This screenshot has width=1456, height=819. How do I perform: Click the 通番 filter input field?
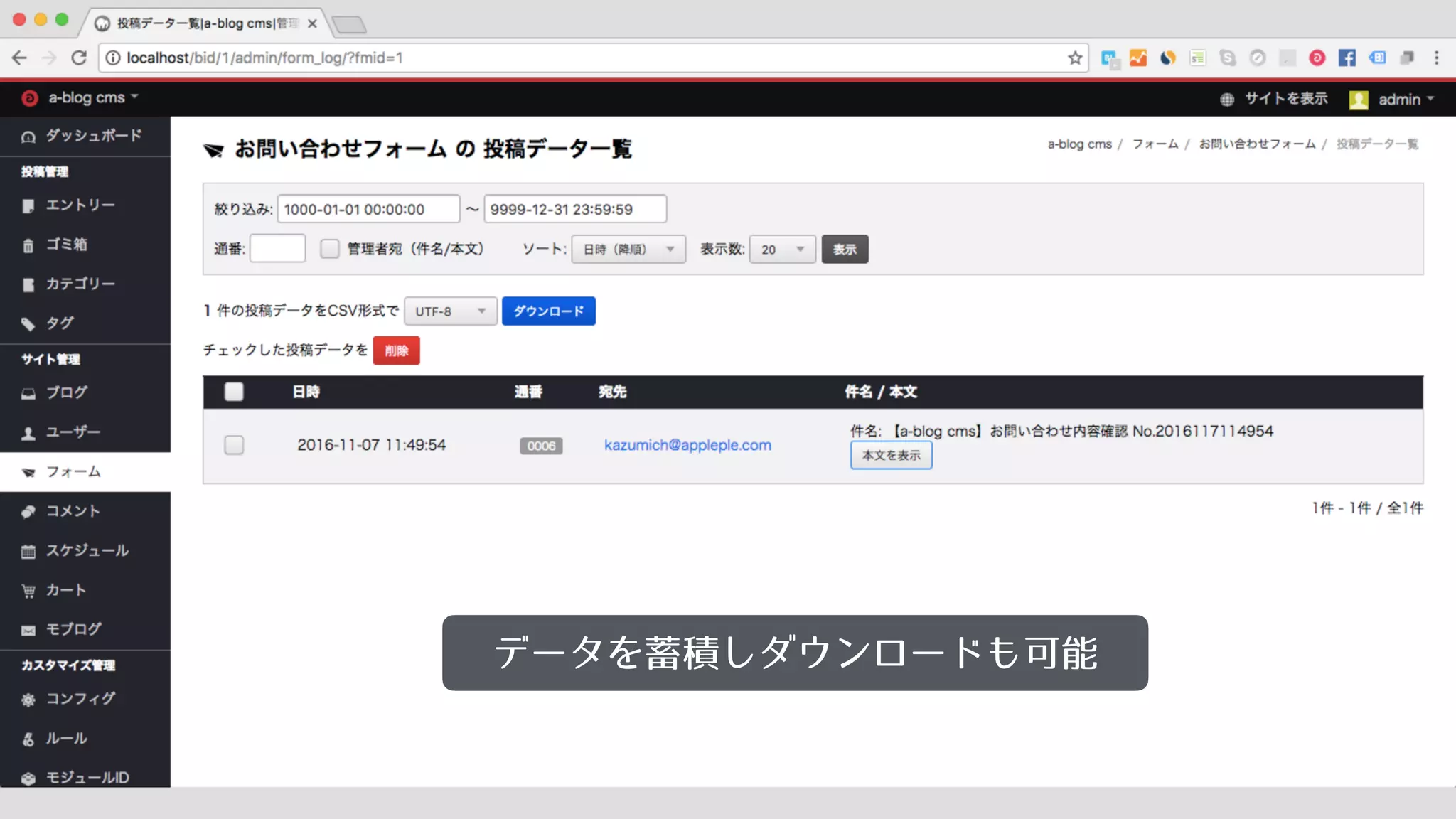(x=277, y=249)
